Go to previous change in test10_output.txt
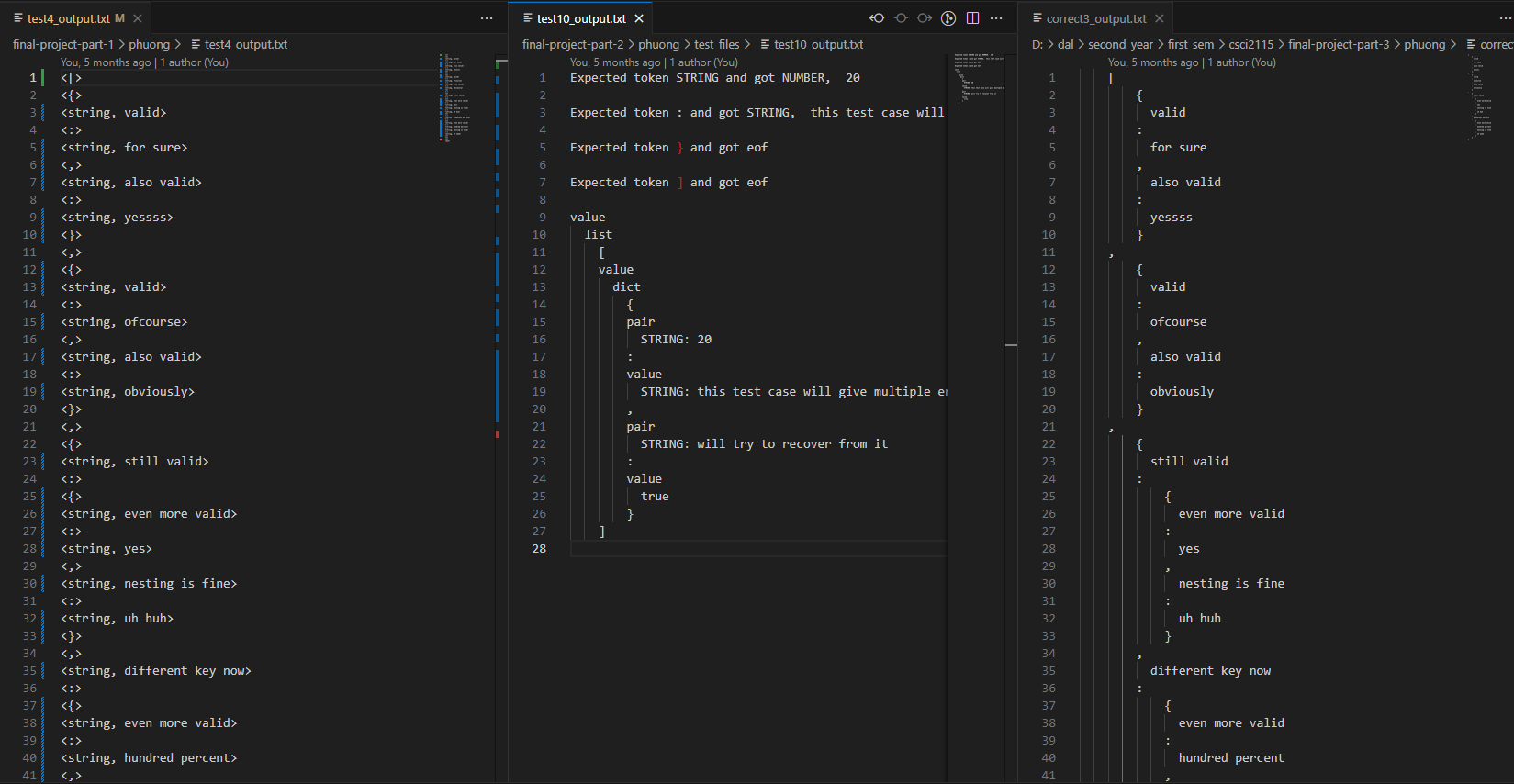 click(x=877, y=18)
